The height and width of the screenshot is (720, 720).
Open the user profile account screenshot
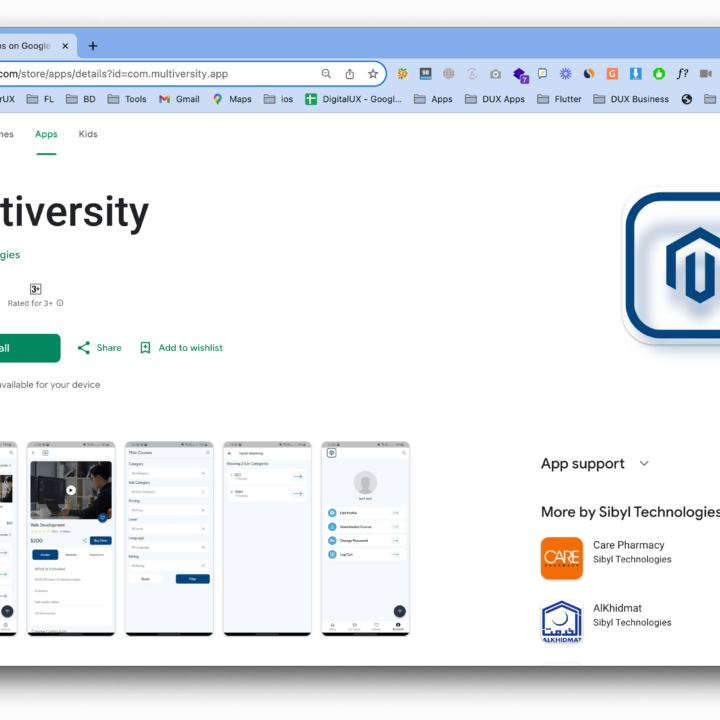(x=366, y=539)
